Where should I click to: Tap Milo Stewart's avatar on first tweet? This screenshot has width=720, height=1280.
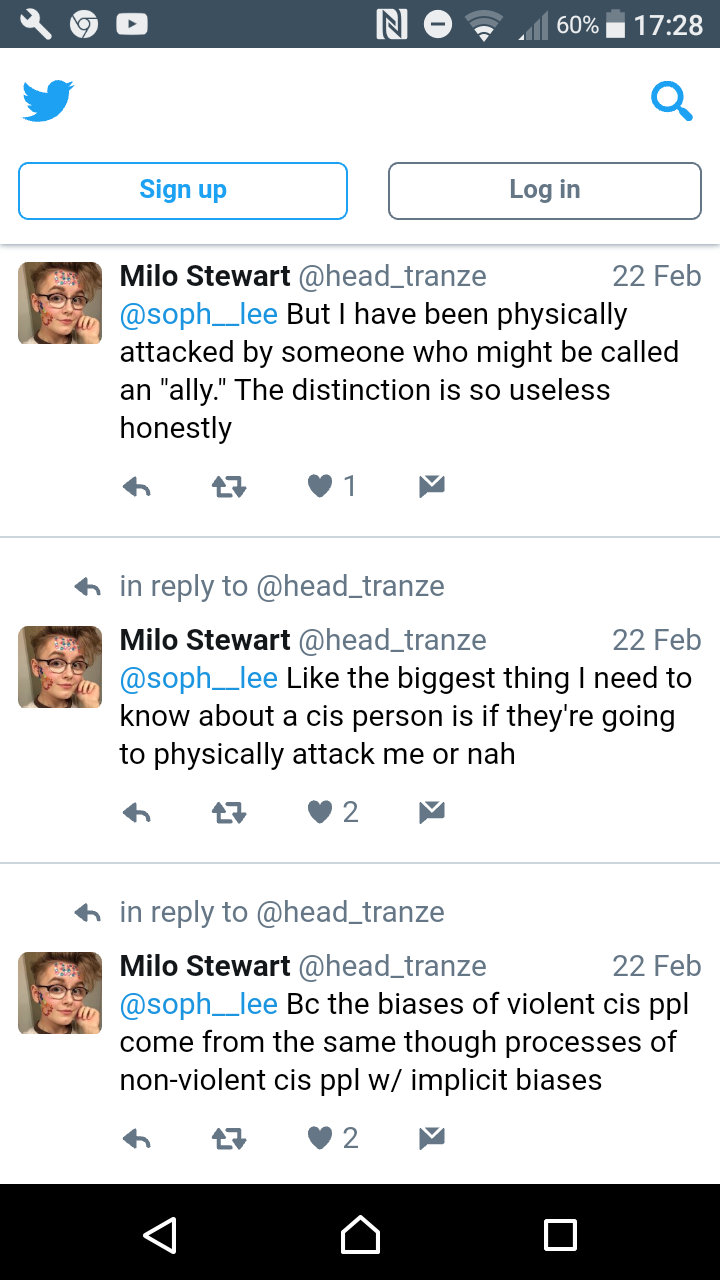60,303
